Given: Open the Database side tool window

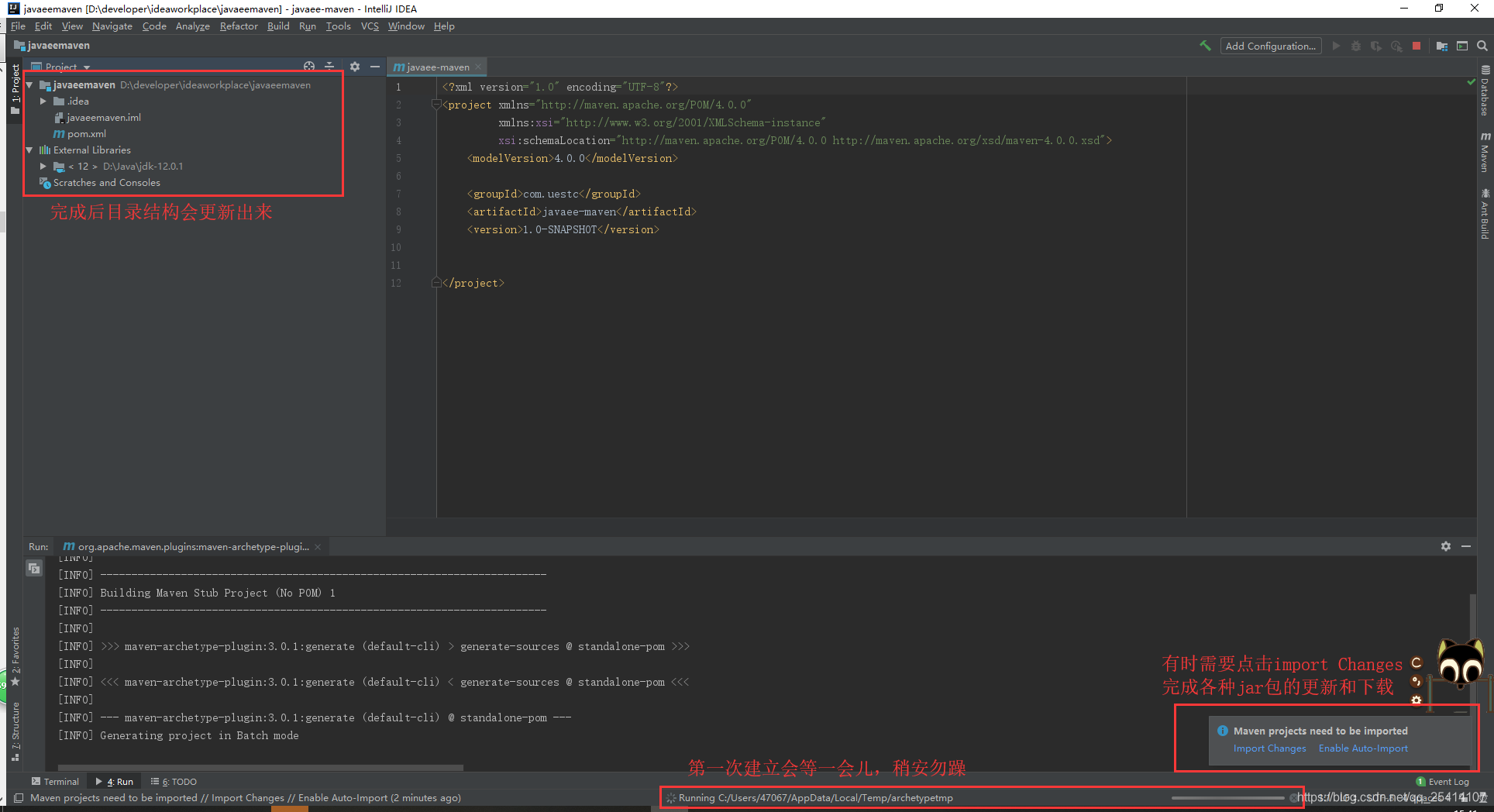Looking at the screenshot, I should click(x=1485, y=91).
